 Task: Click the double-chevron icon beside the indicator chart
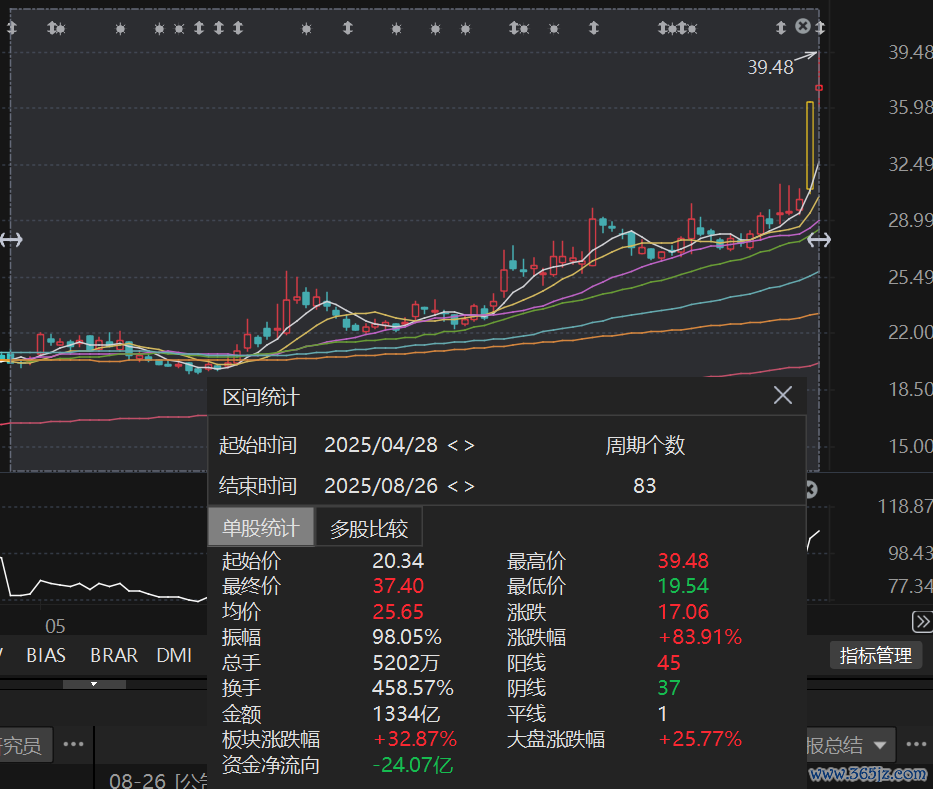[922, 622]
